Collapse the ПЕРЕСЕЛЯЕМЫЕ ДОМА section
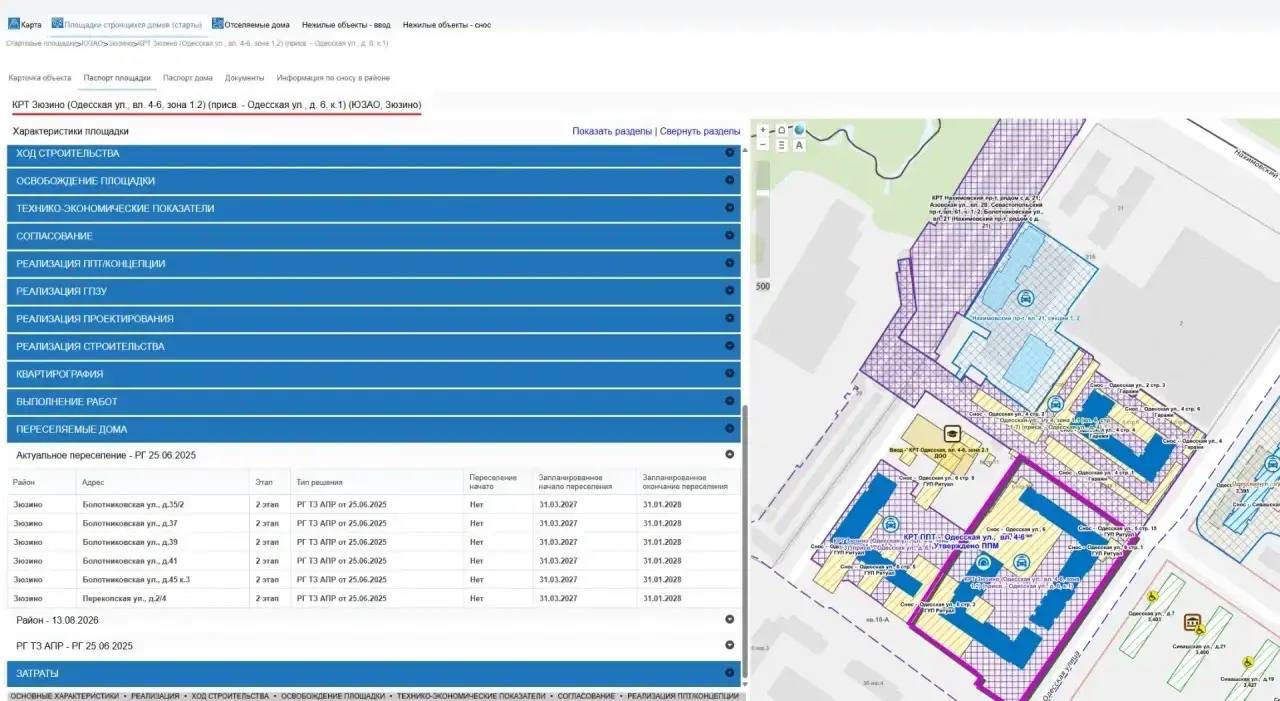The image size is (1280, 701). coord(374,429)
